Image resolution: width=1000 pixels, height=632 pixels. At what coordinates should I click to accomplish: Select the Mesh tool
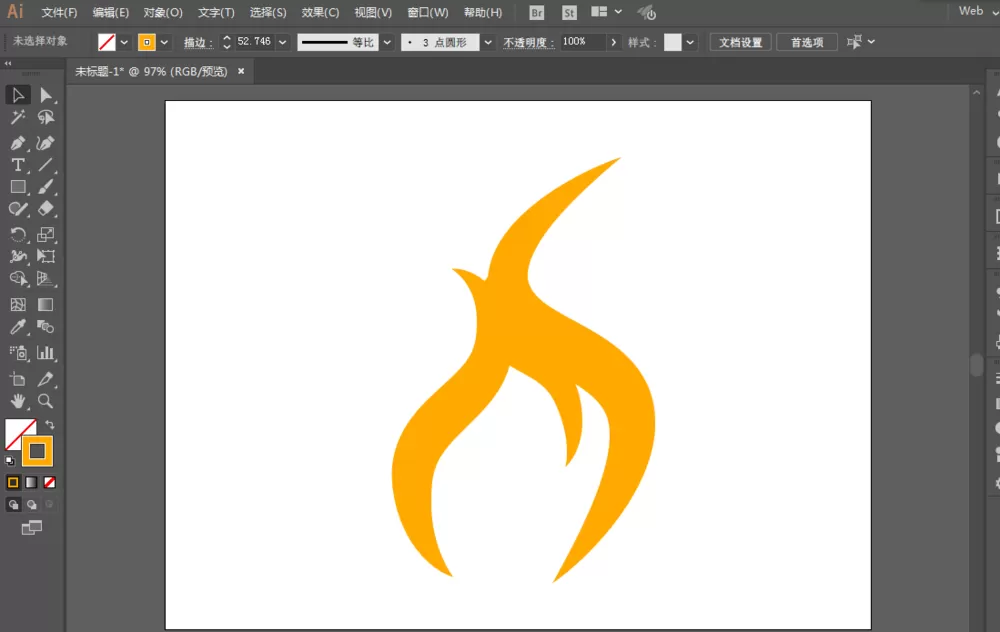point(18,305)
